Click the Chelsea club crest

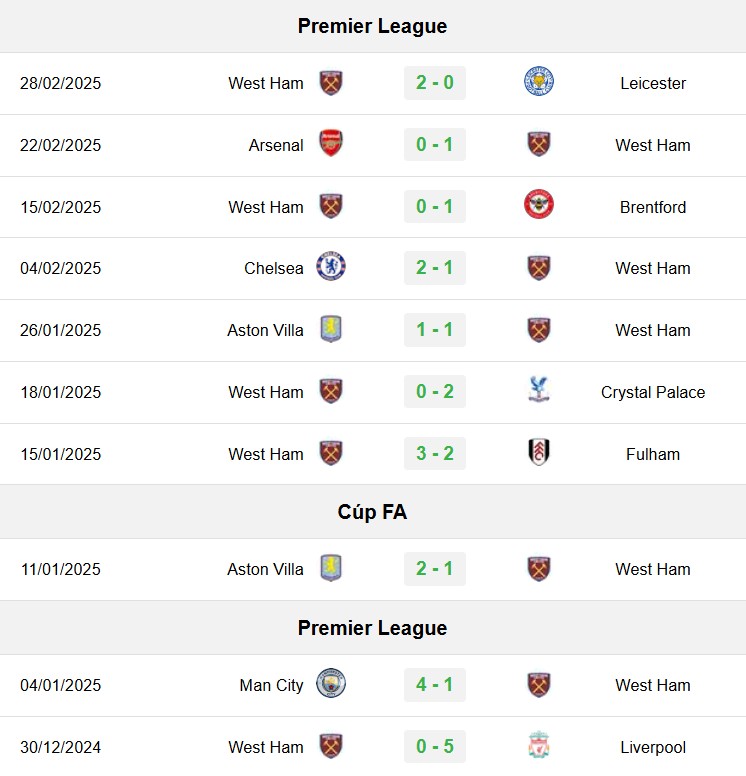(331, 267)
